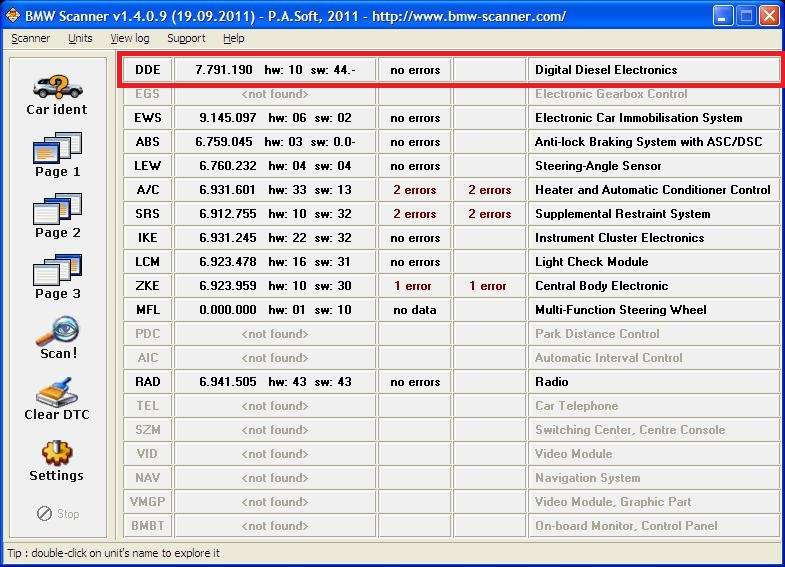Select the LEW unit button

point(148,166)
